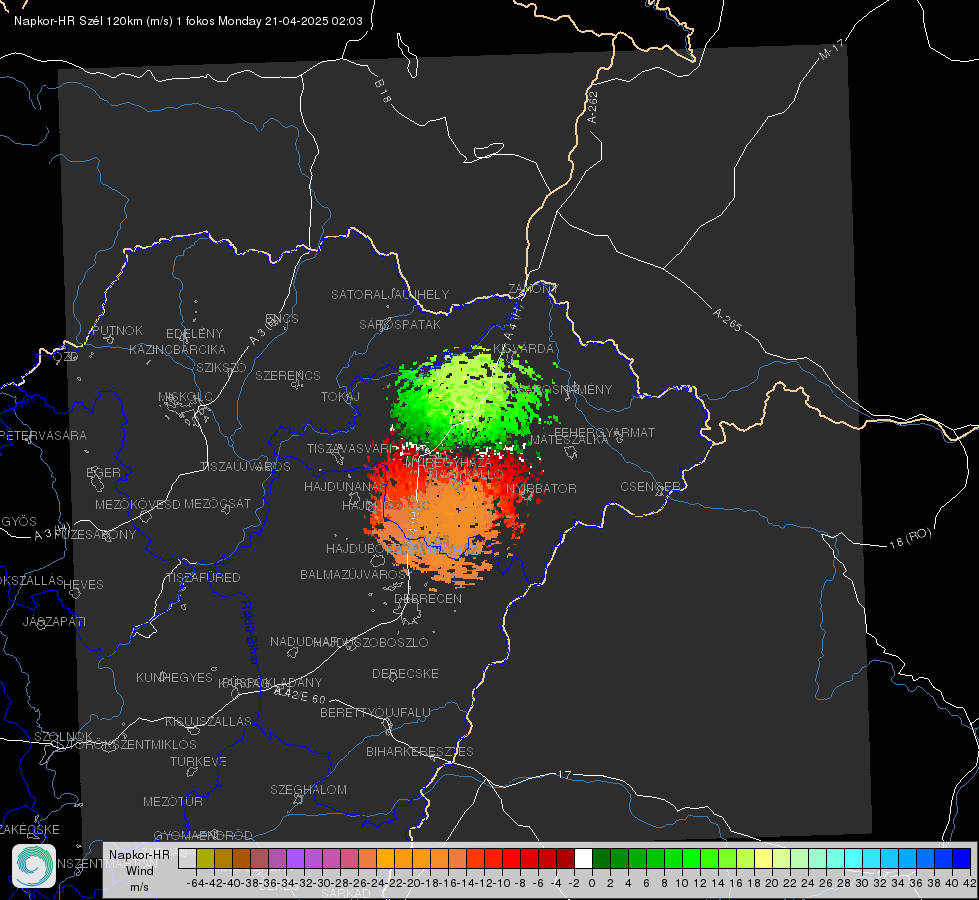Click the swirl logo icon at bottom left
979x900 pixels.
tap(34, 866)
